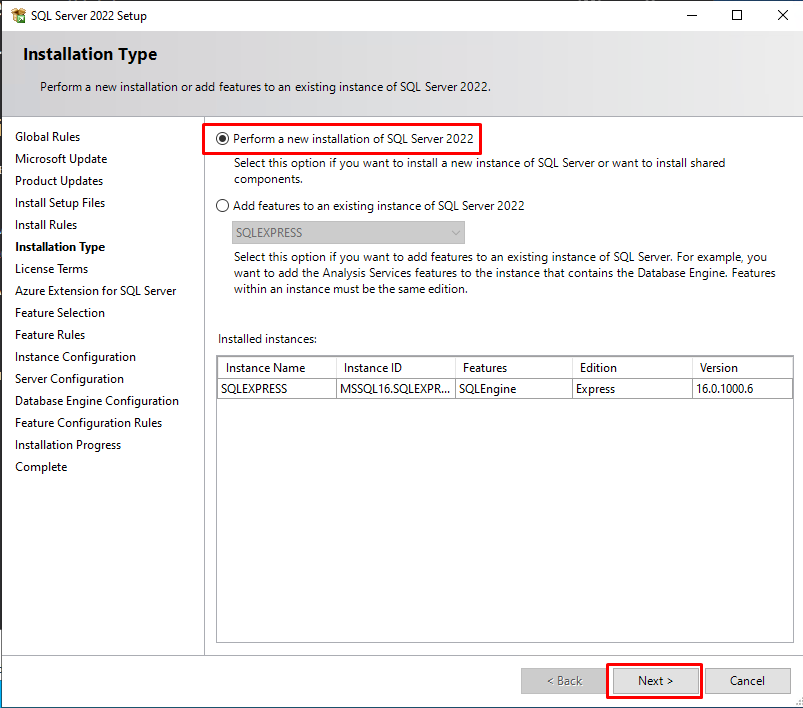Viewport: 803px width, 708px height.
Task: Click the Edition column header
Action: click(x=630, y=368)
